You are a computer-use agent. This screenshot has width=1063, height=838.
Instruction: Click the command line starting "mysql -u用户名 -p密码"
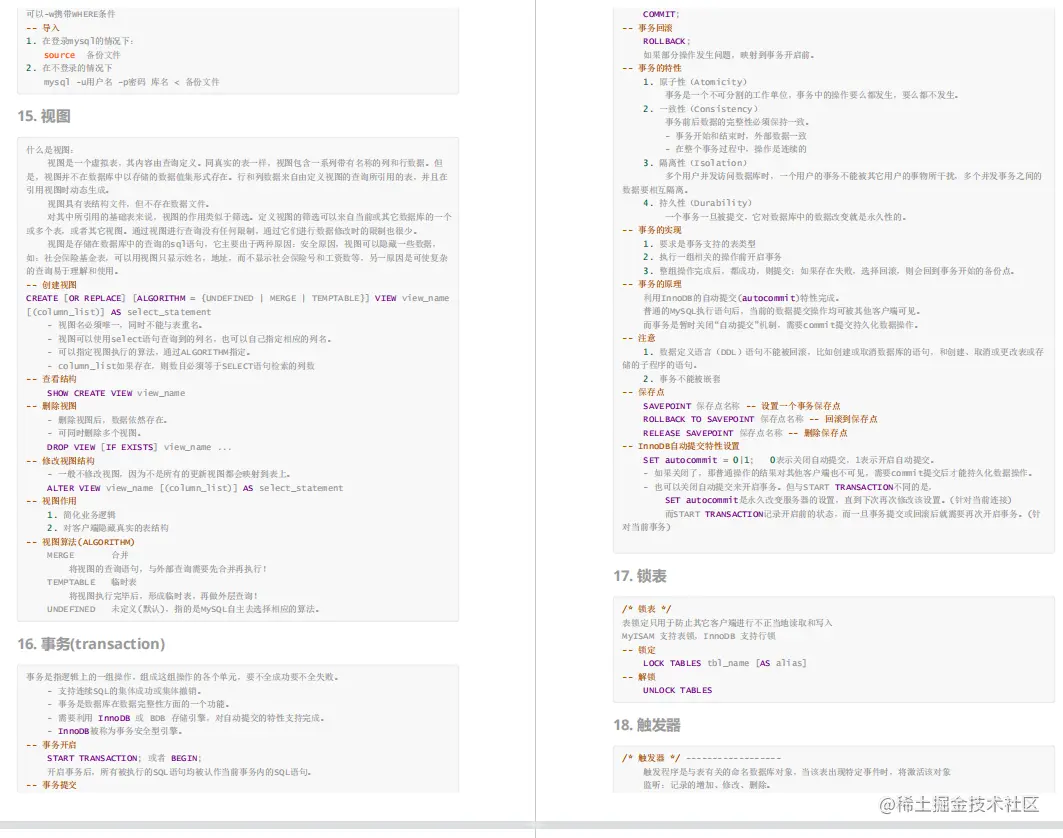click(132, 82)
